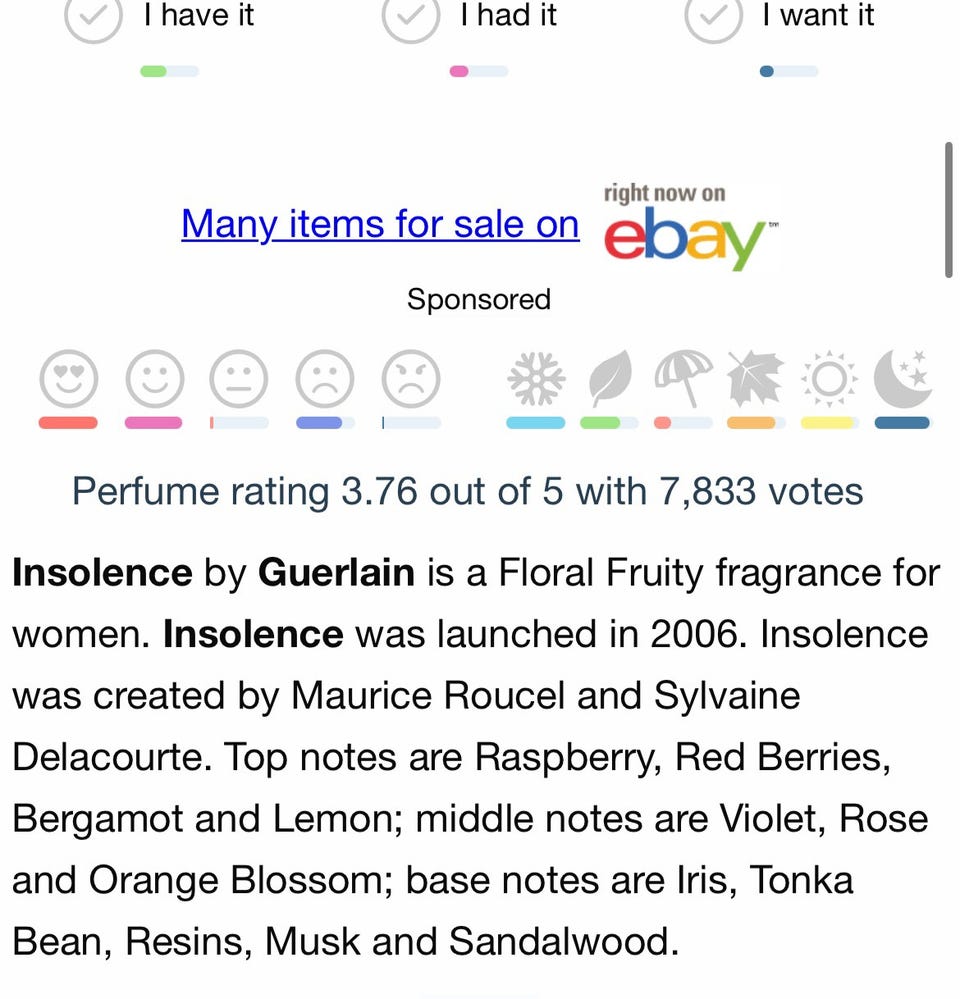Click the red love vote bar

(x=68, y=423)
